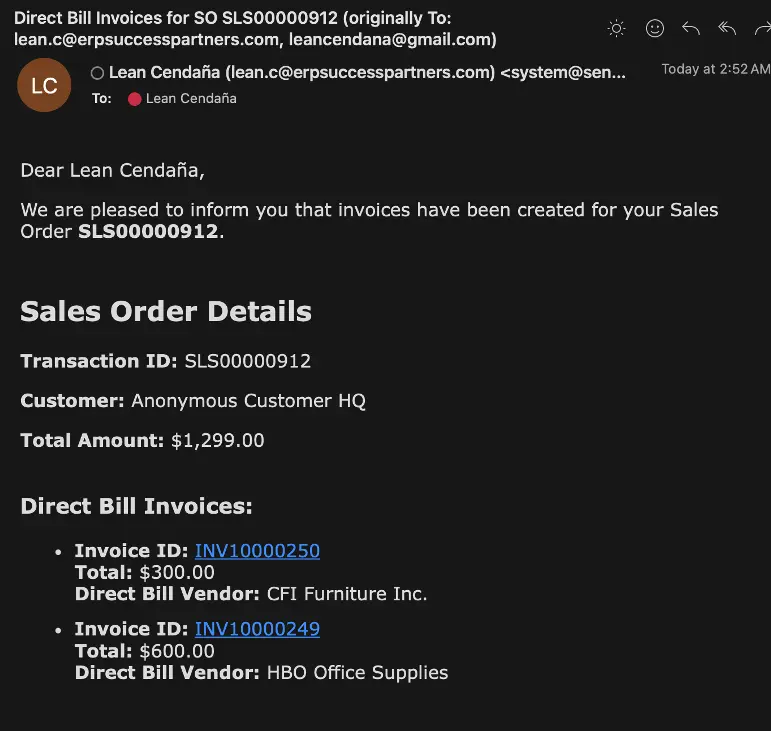Click the Today at 2:52 AM timestamp

pos(715,69)
